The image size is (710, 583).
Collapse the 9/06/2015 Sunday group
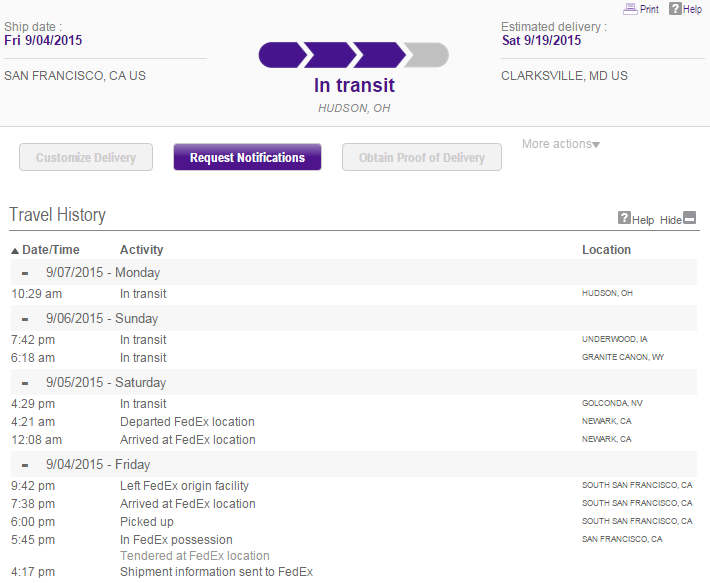click(x=25, y=319)
